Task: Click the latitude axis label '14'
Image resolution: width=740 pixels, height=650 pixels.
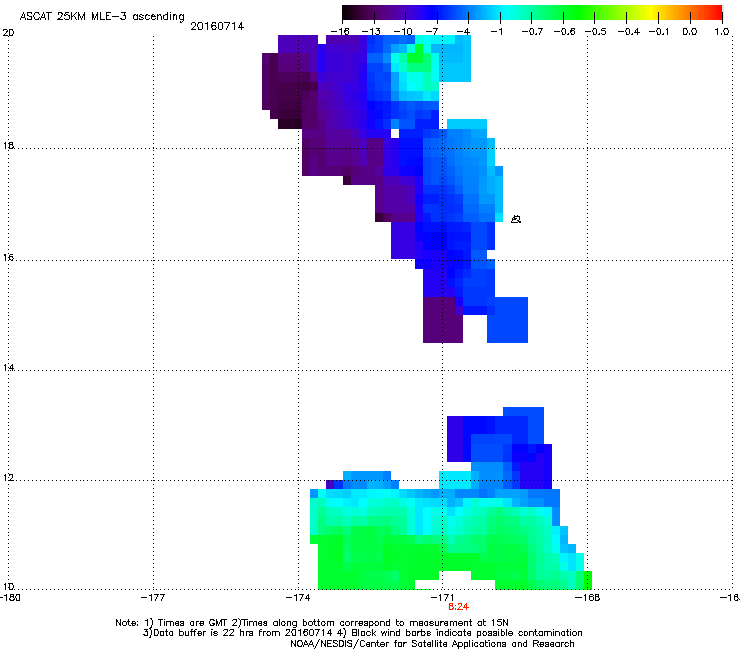Action: [8, 367]
